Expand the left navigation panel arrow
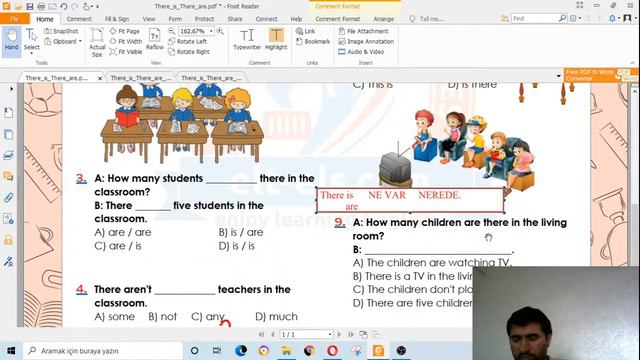Viewport: 640px width, 360px height. 11,89
